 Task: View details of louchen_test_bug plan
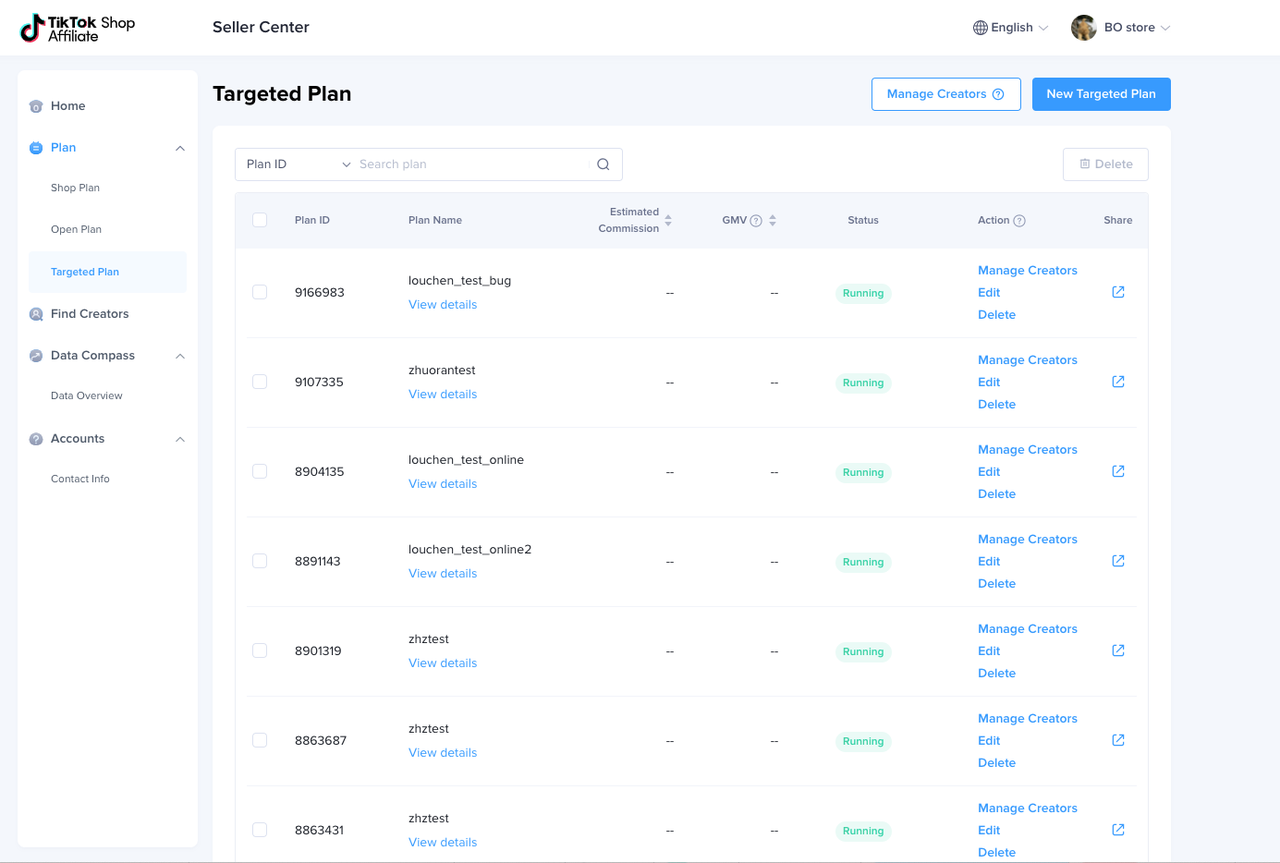(x=442, y=305)
